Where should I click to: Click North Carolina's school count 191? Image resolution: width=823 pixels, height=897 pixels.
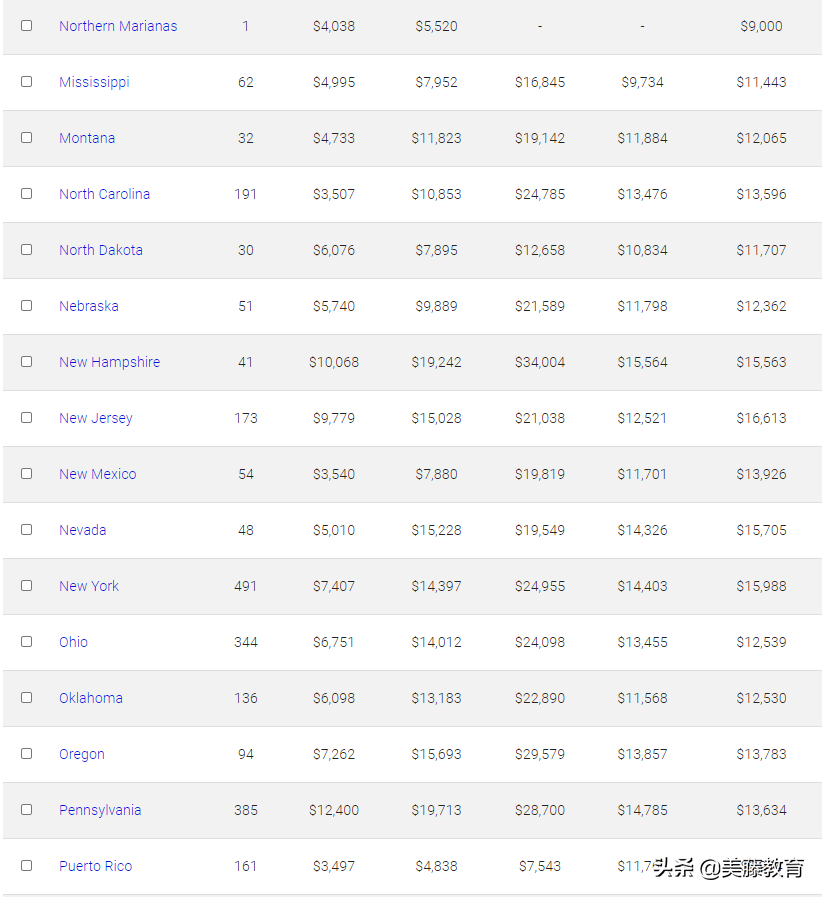click(246, 194)
